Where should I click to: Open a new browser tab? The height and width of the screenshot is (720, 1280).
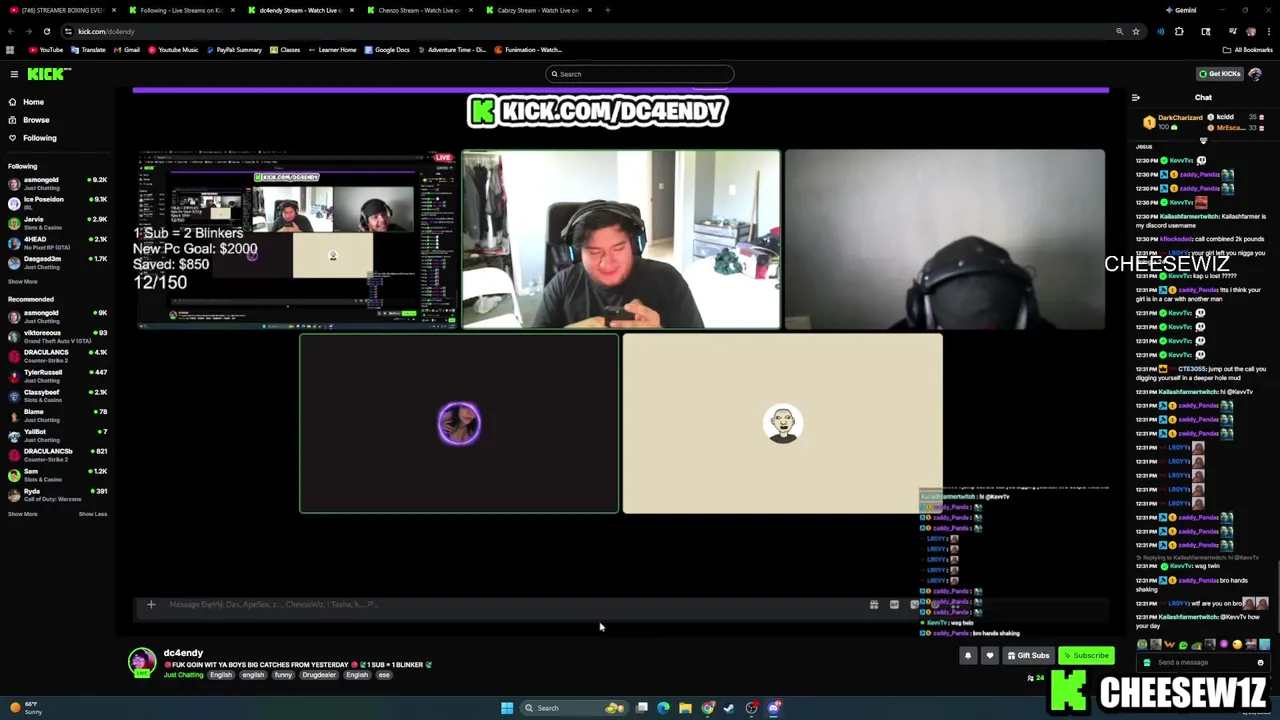(607, 10)
